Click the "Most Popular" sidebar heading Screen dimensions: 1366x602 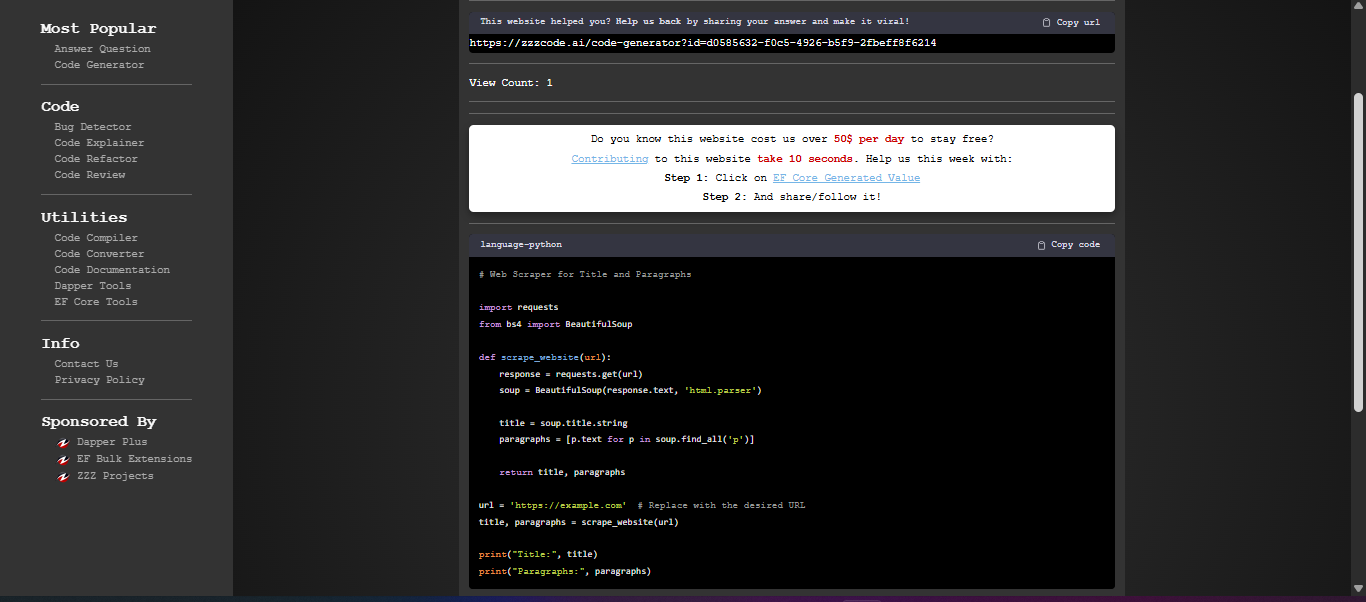click(98, 29)
